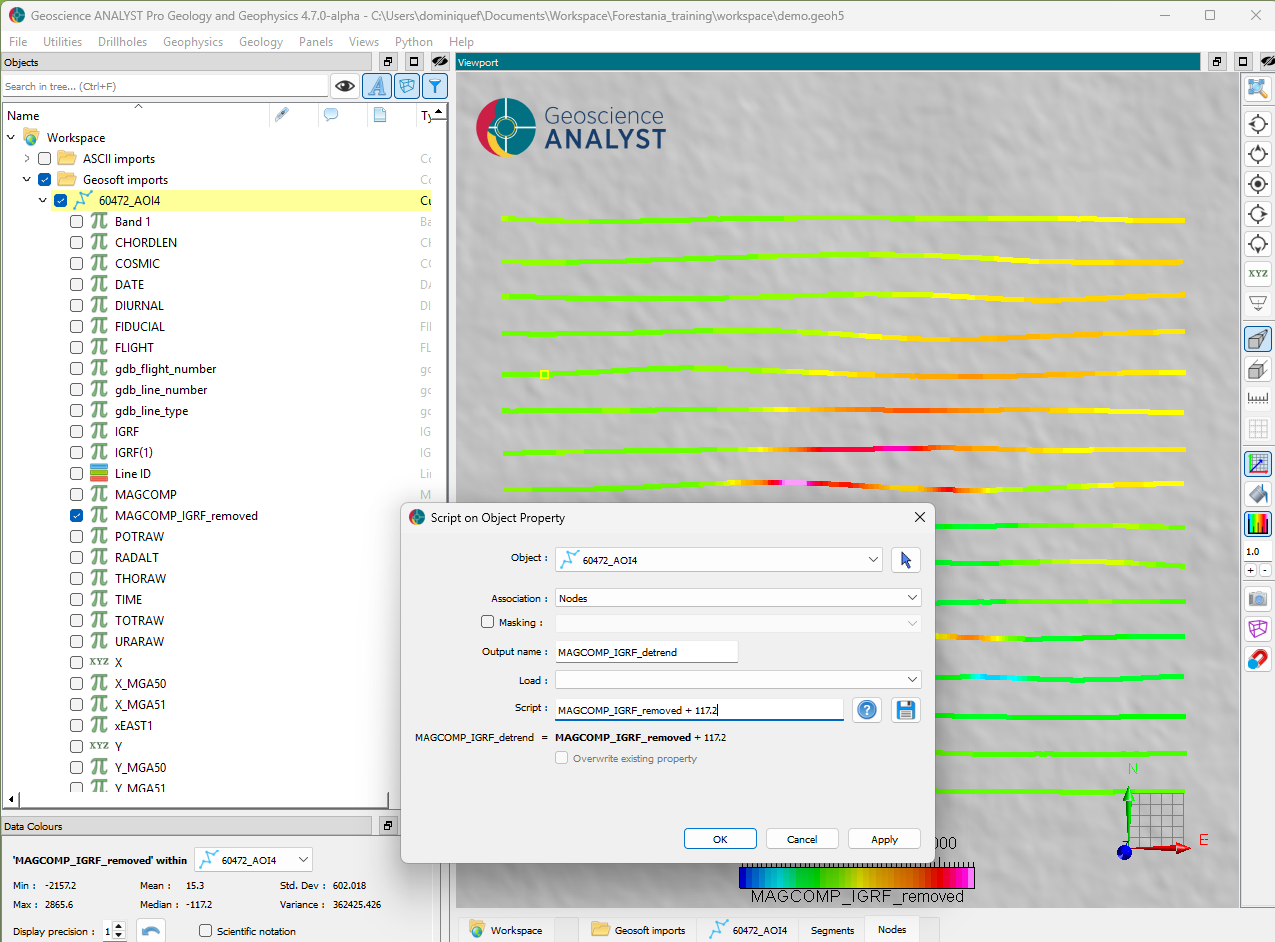Image resolution: width=1275 pixels, height=942 pixels.
Task: Click the XYZ button in the viewport toolbar
Action: [1257, 274]
